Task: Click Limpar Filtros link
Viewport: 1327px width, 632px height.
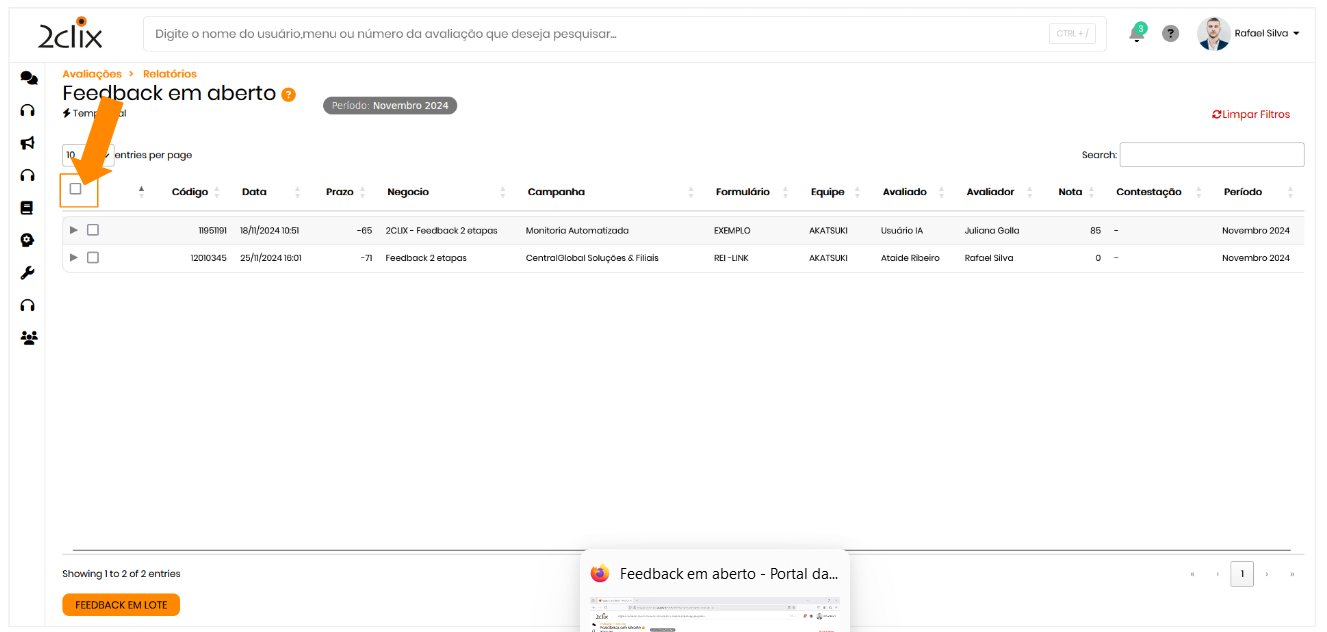Action: tap(1251, 115)
